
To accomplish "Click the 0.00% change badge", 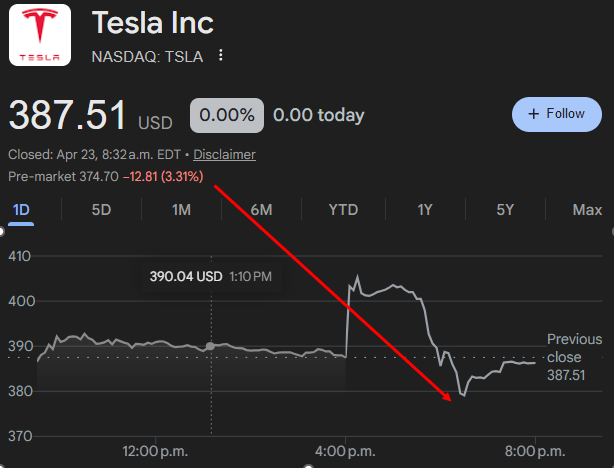I will pos(226,115).
